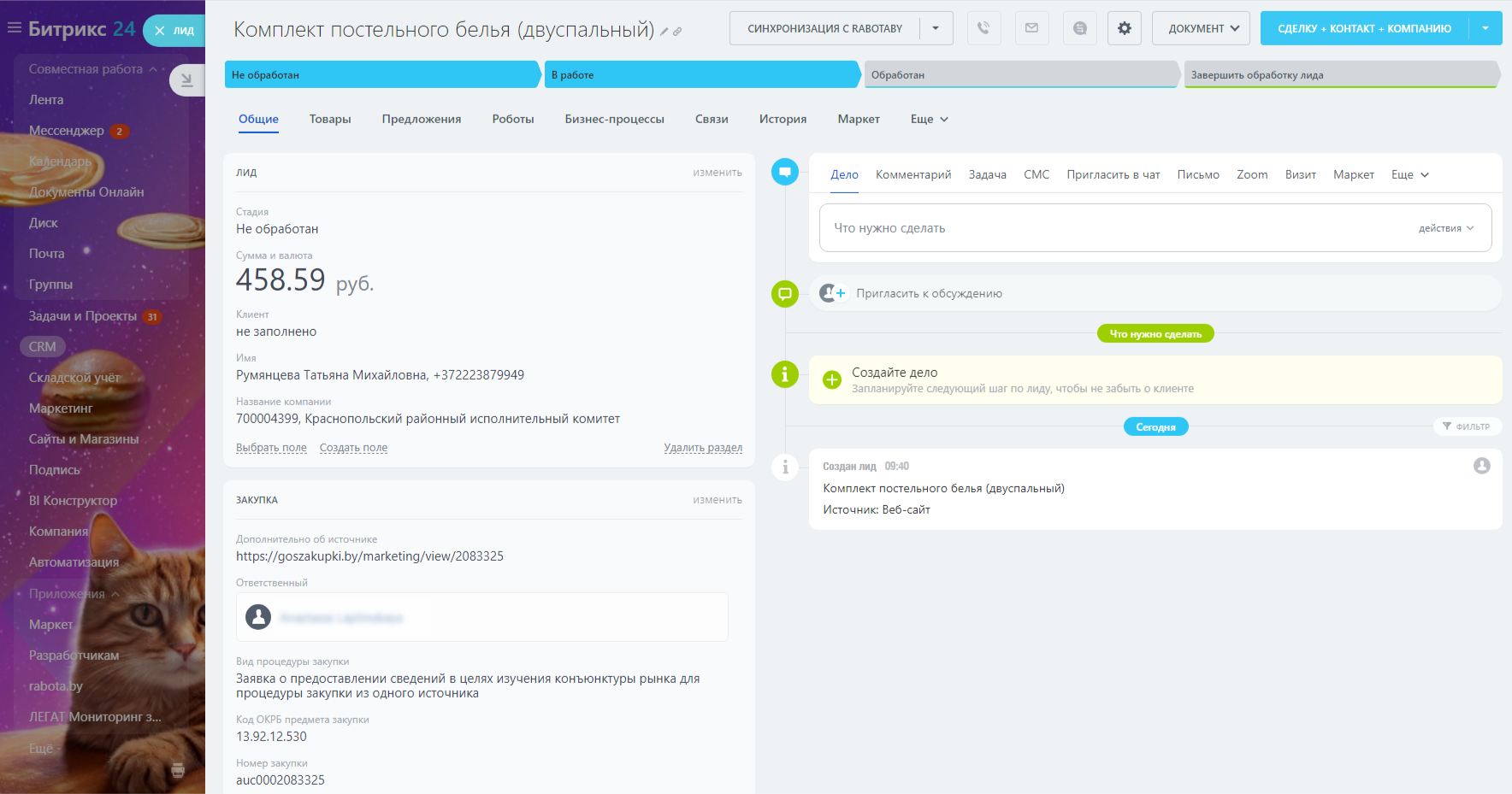Click the Удалить раздел link
This screenshot has height=794, width=1512.
702,448
